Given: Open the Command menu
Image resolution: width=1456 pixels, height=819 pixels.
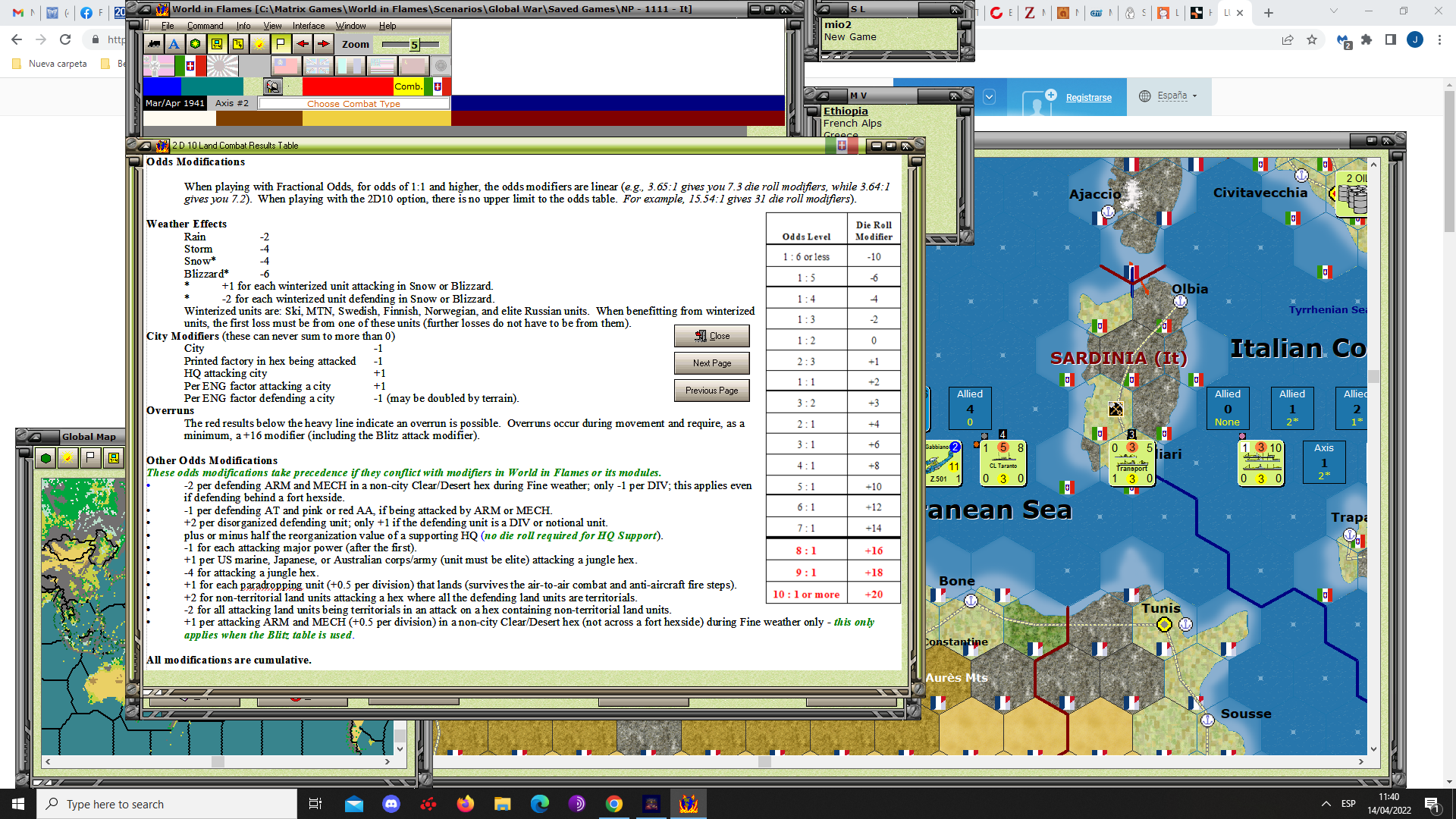Looking at the screenshot, I should 205,26.
